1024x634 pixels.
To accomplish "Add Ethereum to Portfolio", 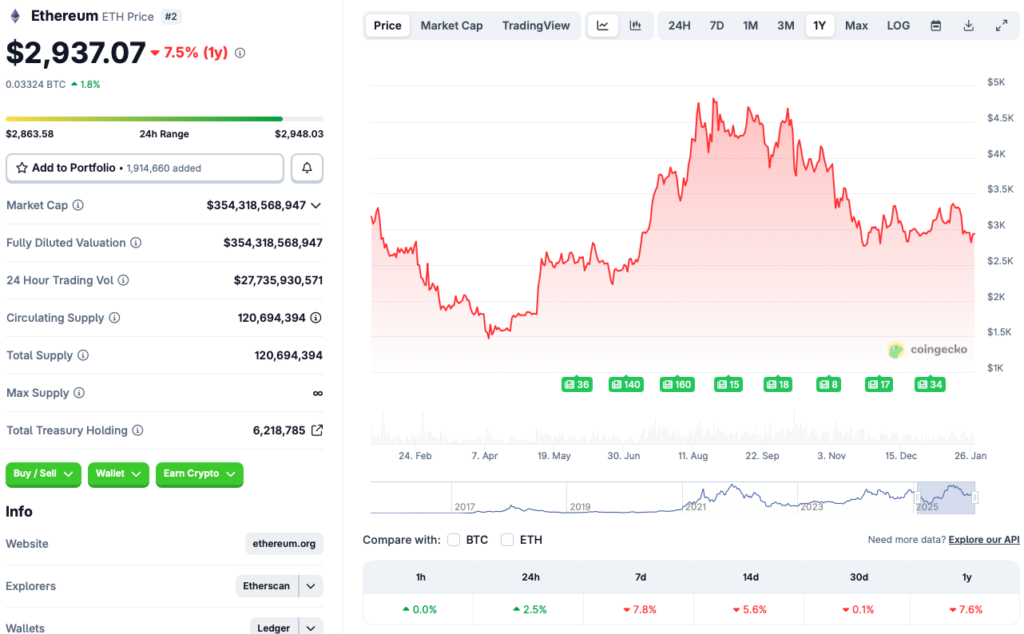I will pos(144,167).
